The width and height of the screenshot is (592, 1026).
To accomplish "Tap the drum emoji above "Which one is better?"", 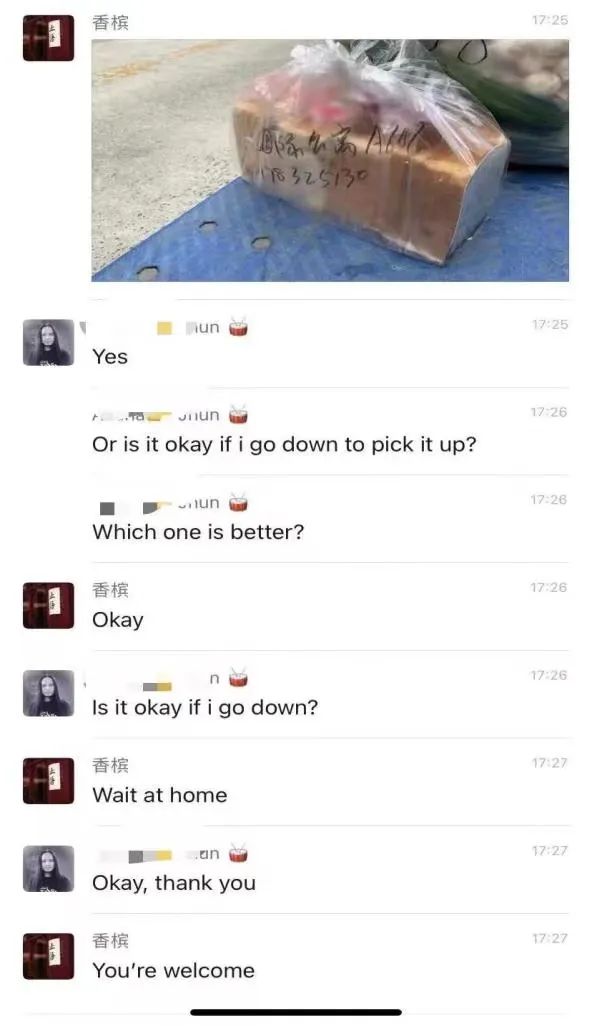I will click(239, 503).
